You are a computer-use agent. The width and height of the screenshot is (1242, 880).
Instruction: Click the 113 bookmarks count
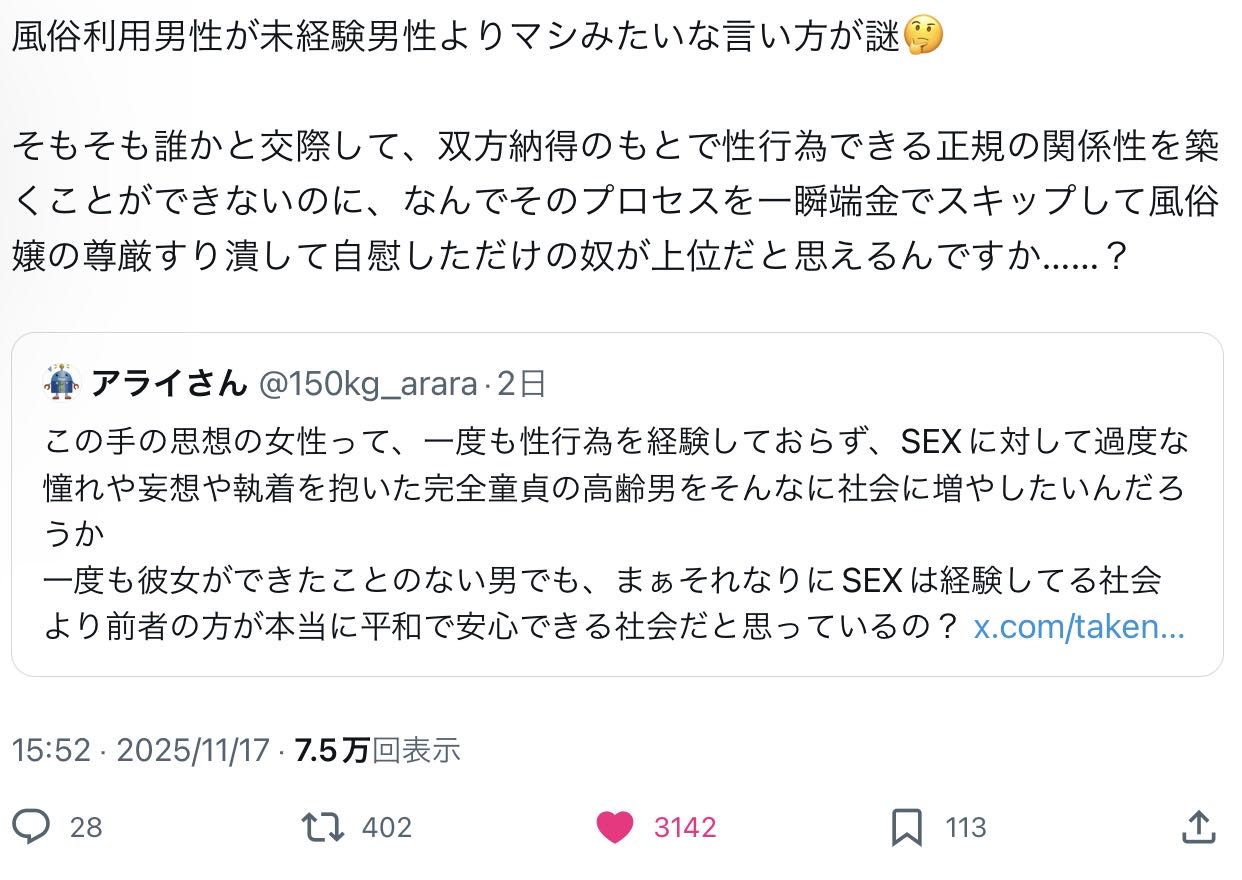tap(966, 828)
